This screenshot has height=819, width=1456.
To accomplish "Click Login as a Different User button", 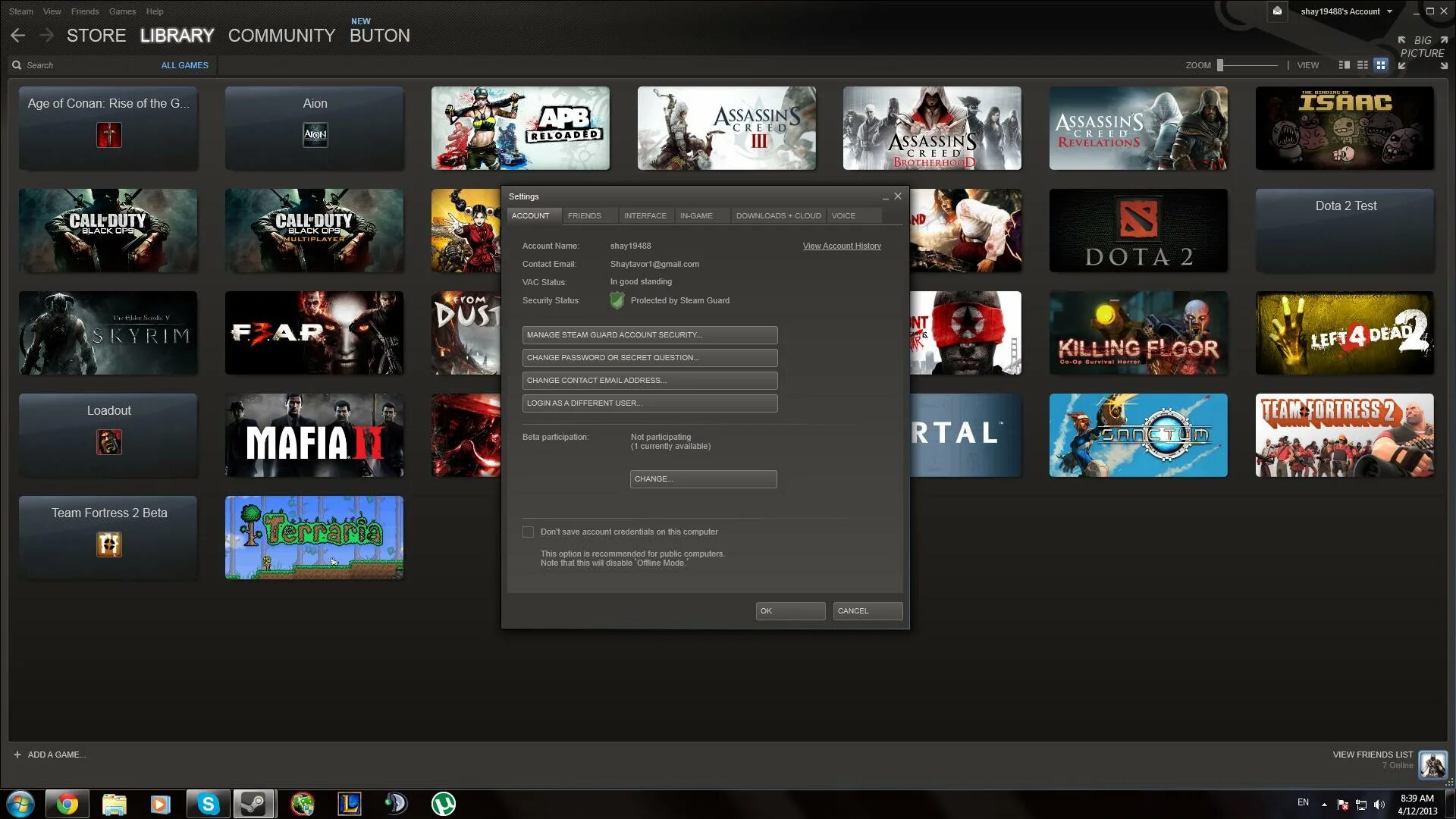I will coord(650,403).
